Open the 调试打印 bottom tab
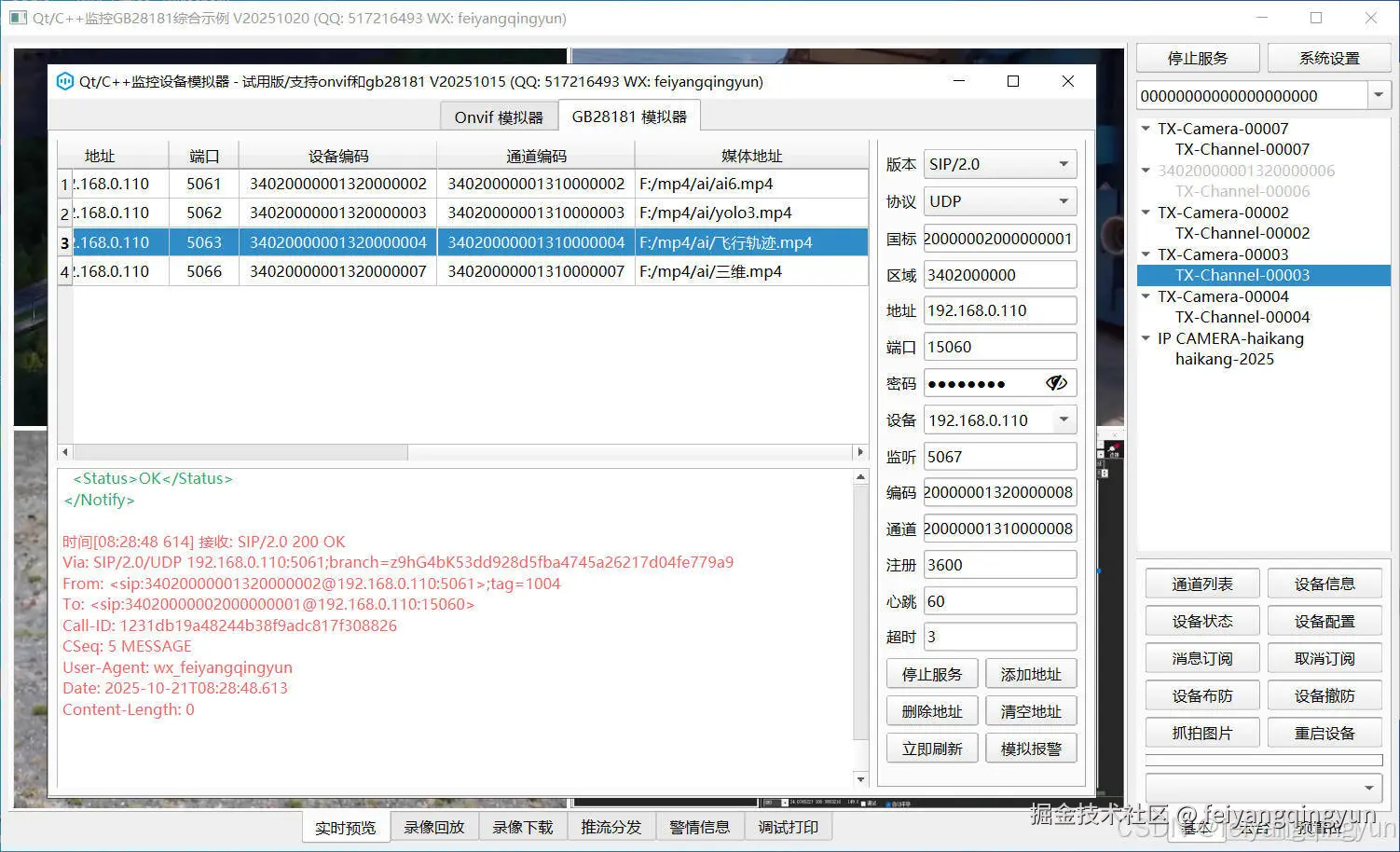This screenshot has width=1400, height=852. tap(789, 828)
